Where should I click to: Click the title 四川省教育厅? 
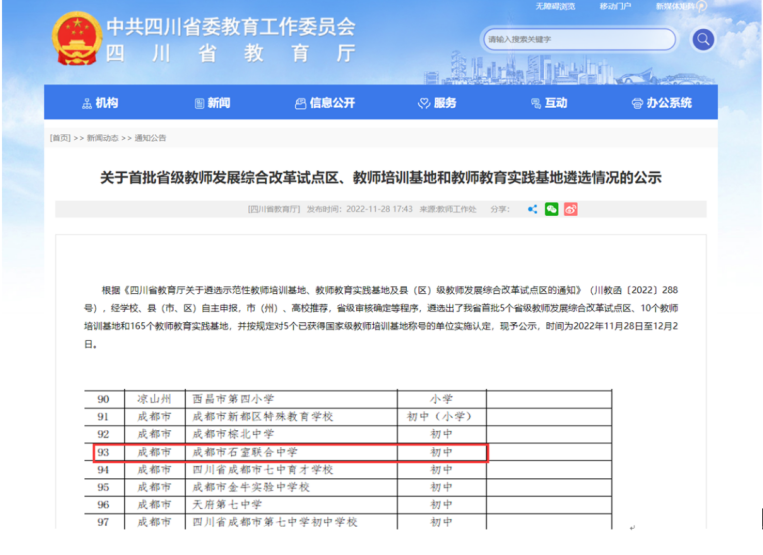231,53
